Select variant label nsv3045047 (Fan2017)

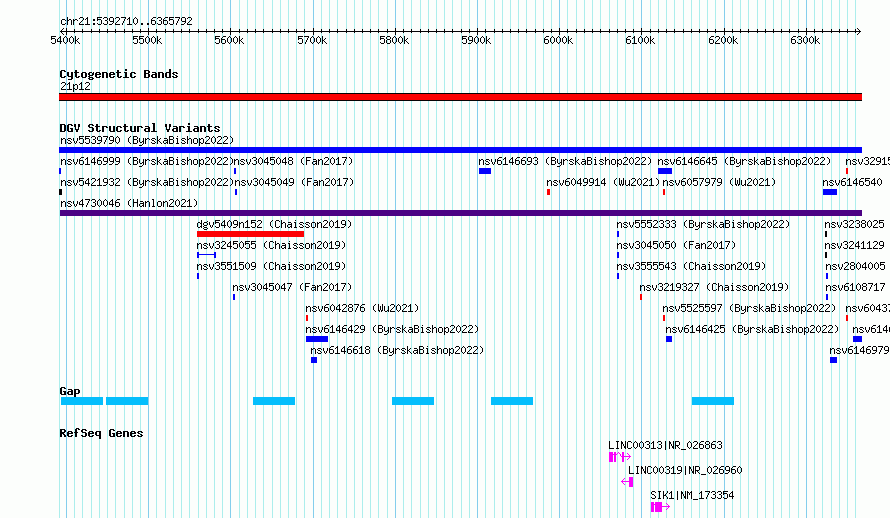(292, 287)
